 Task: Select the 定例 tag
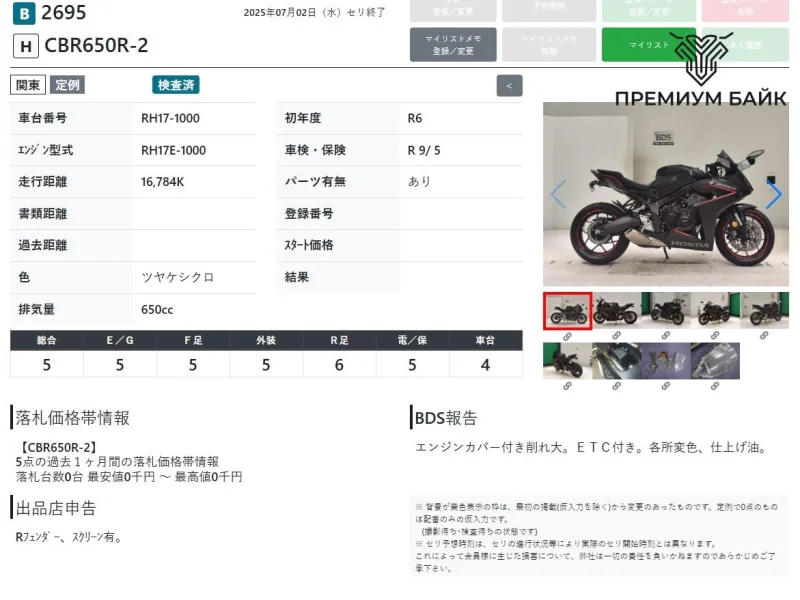click(x=68, y=85)
